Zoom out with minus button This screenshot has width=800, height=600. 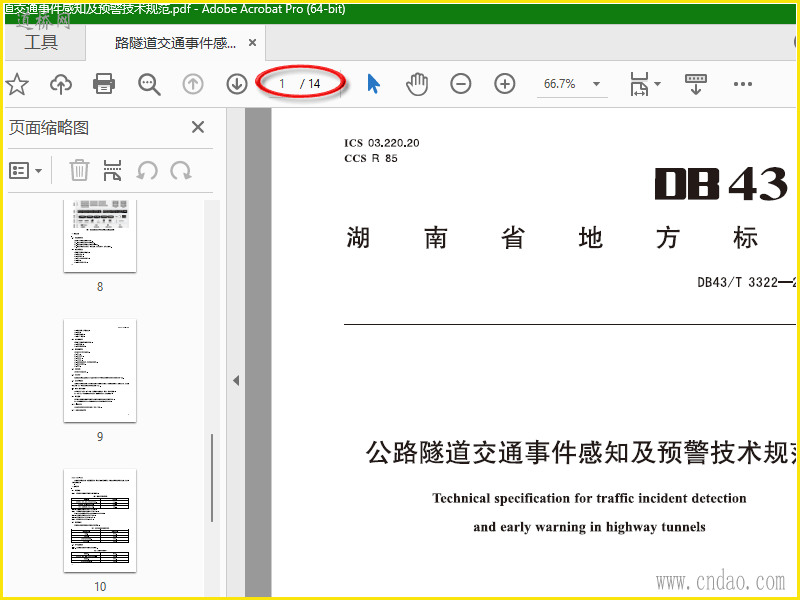click(x=461, y=84)
